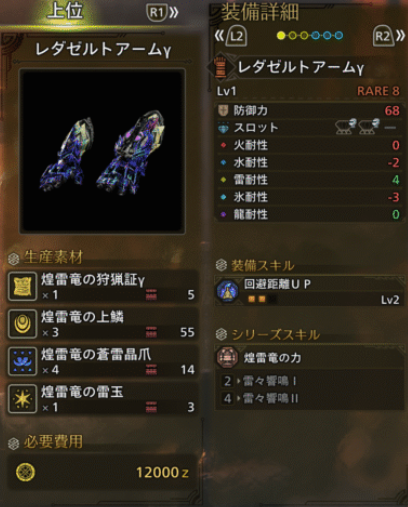Select the 煌雷竜の上鱗 scale icon
This screenshot has height=507, width=408.
pyautogui.click(x=22, y=324)
